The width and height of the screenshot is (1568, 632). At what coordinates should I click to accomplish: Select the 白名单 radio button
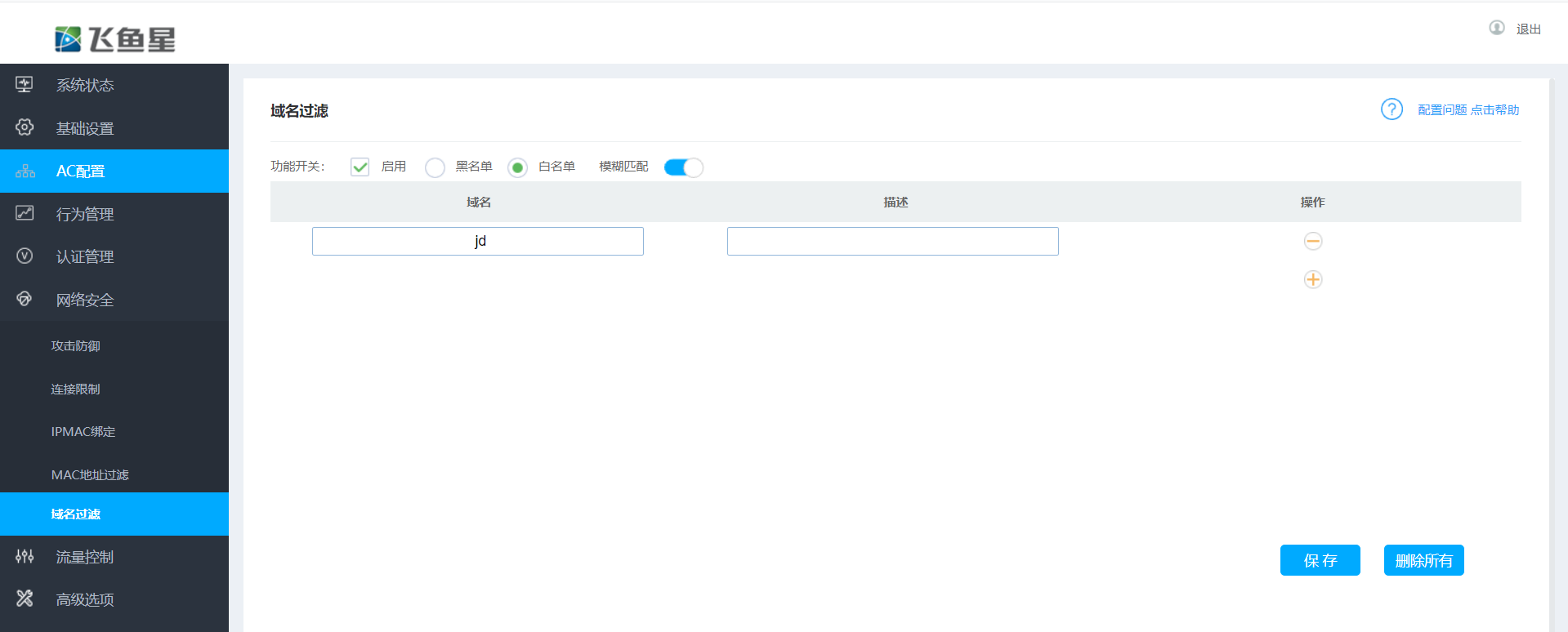tap(517, 167)
